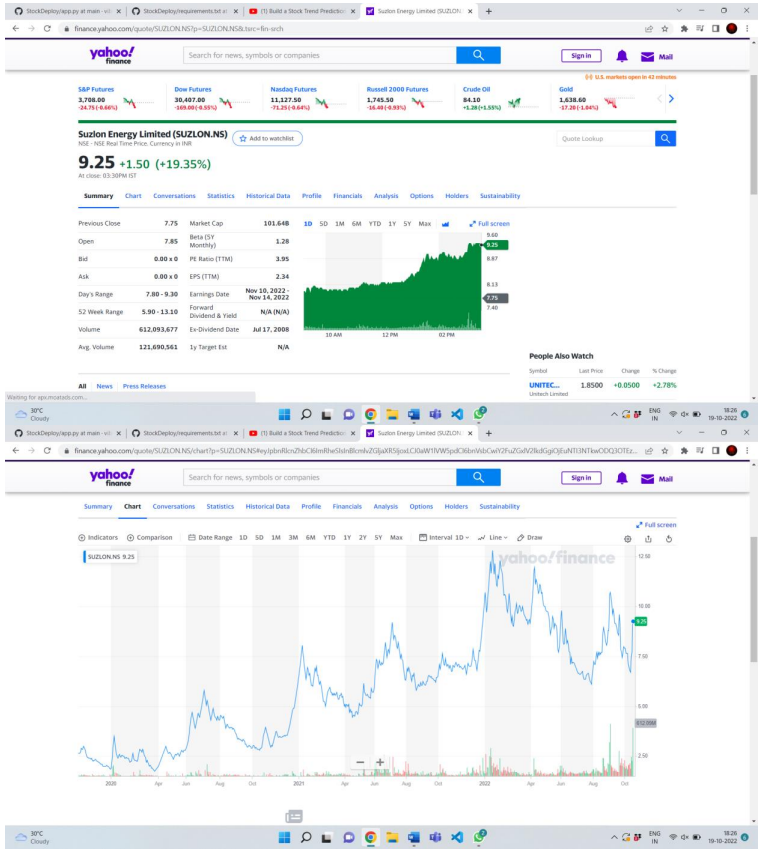Click the chart share icon
The width and height of the screenshot is (759, 850).
(648, 539)
